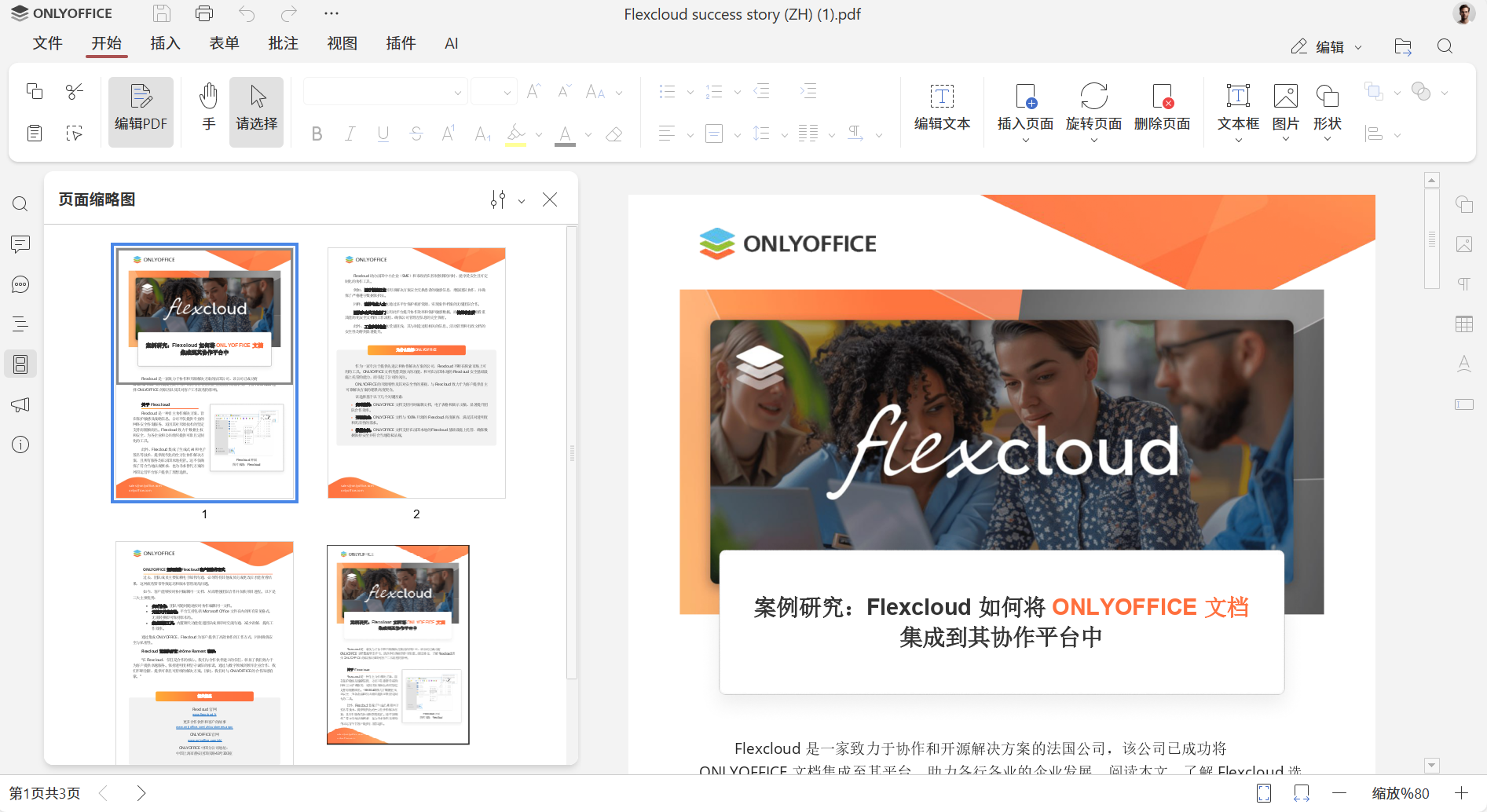Click the 删除页面 button

pos(1162,108)
